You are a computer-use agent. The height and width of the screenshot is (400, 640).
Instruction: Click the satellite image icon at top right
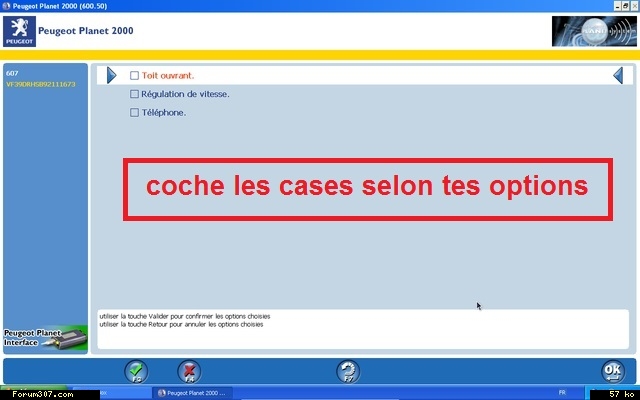coord(592,31)
